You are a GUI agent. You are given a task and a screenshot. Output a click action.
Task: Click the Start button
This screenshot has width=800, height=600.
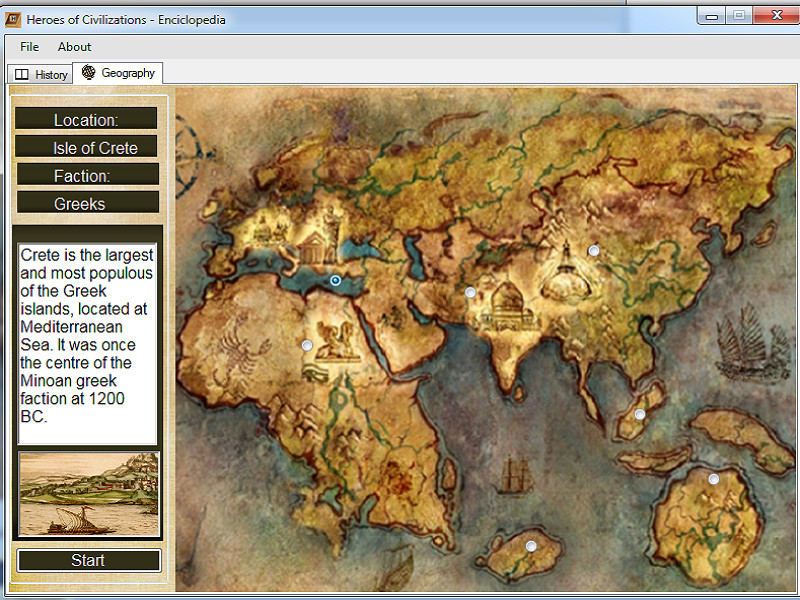pos(88,560)
